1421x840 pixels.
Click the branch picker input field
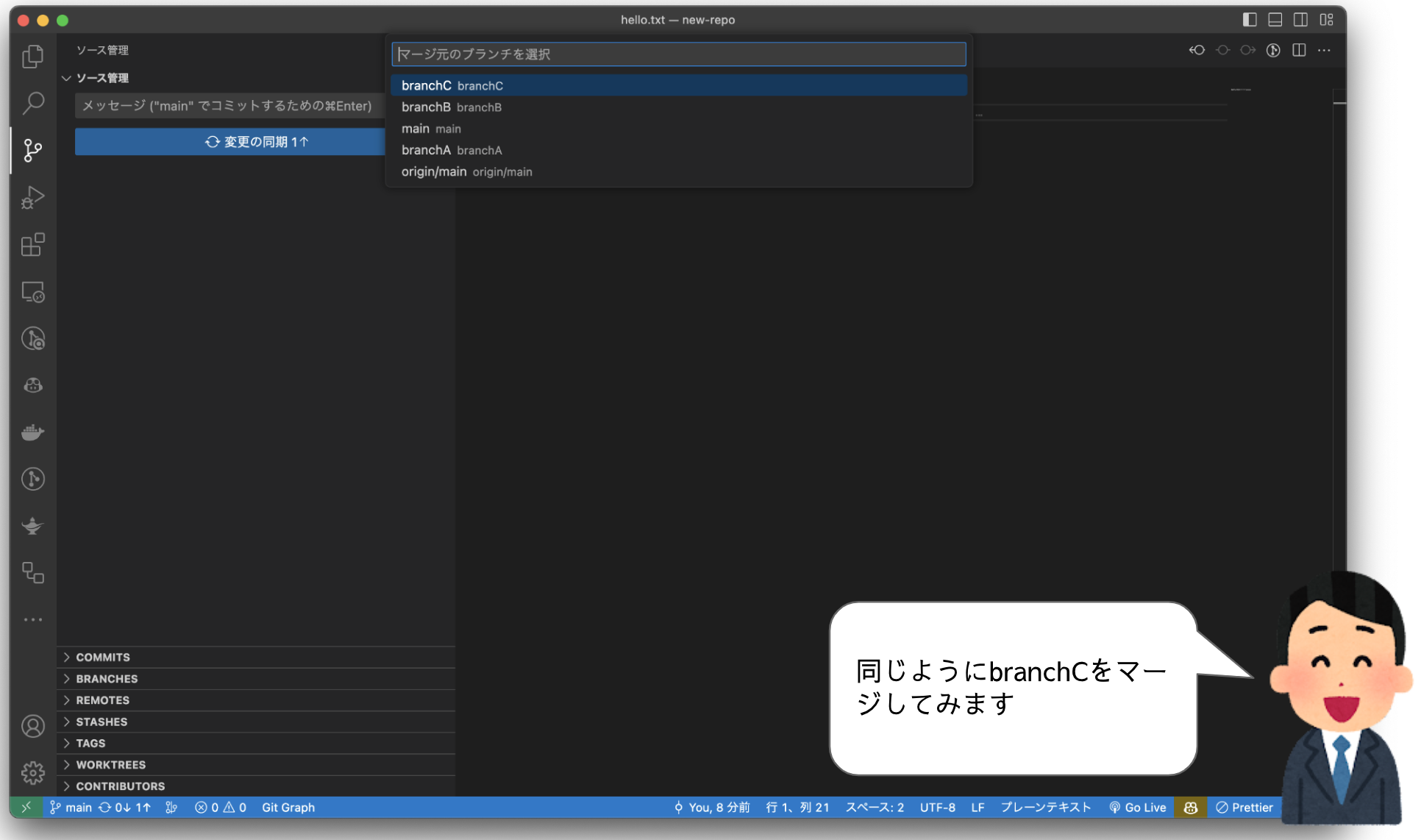click(678, 54)
